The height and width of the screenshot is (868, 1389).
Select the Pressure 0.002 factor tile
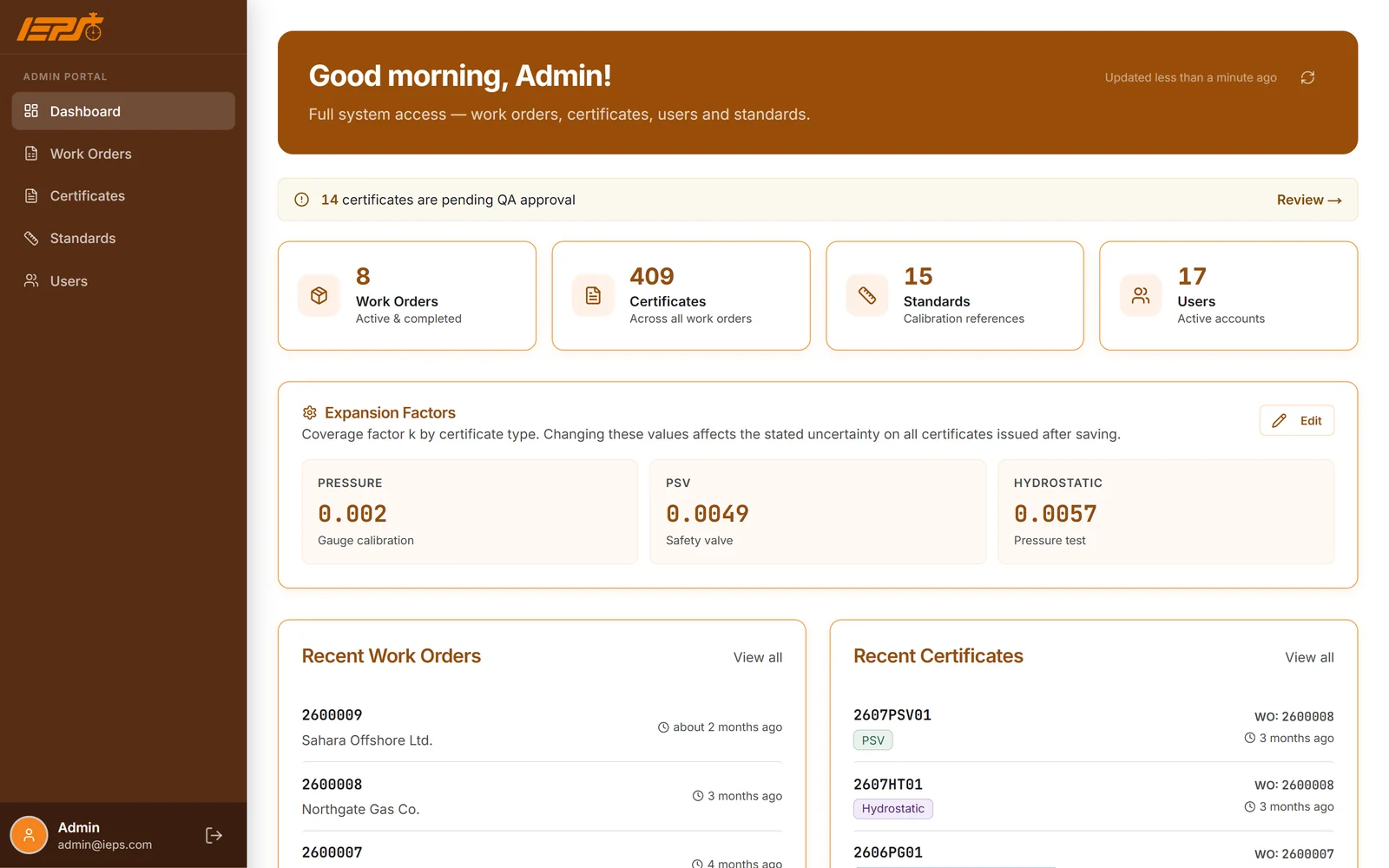pyautogui.click(x=470, y=512)
